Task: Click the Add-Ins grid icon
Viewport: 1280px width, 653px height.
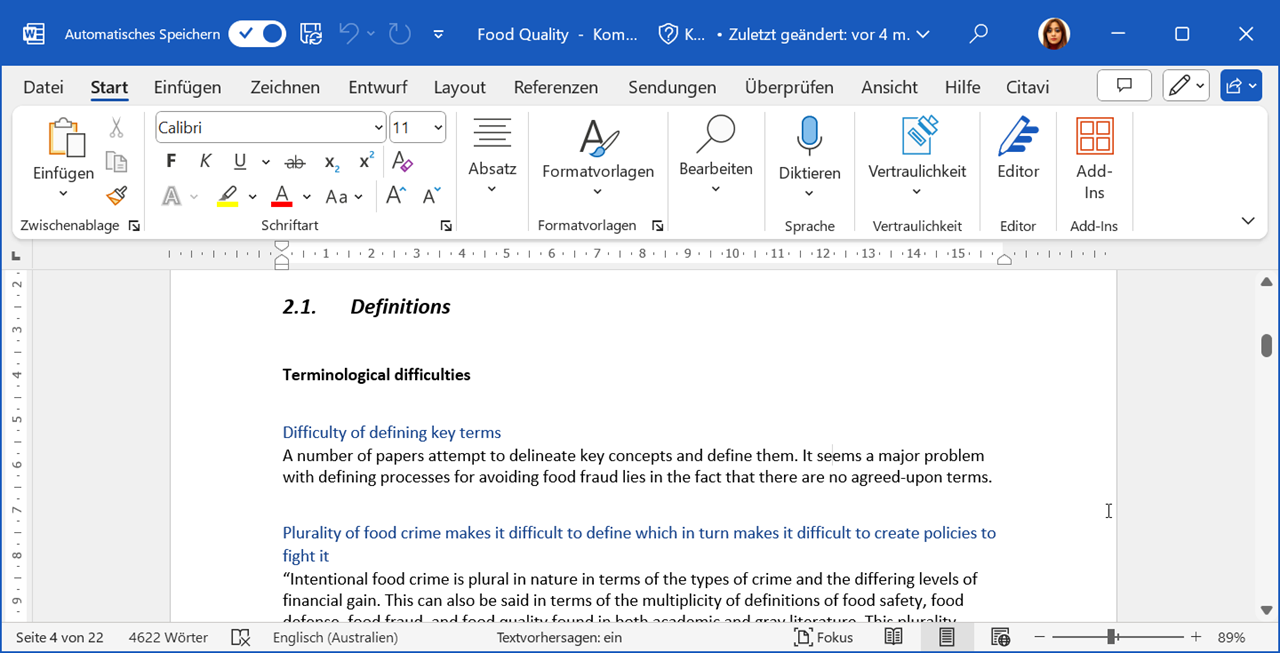Action: [1094, 137]
